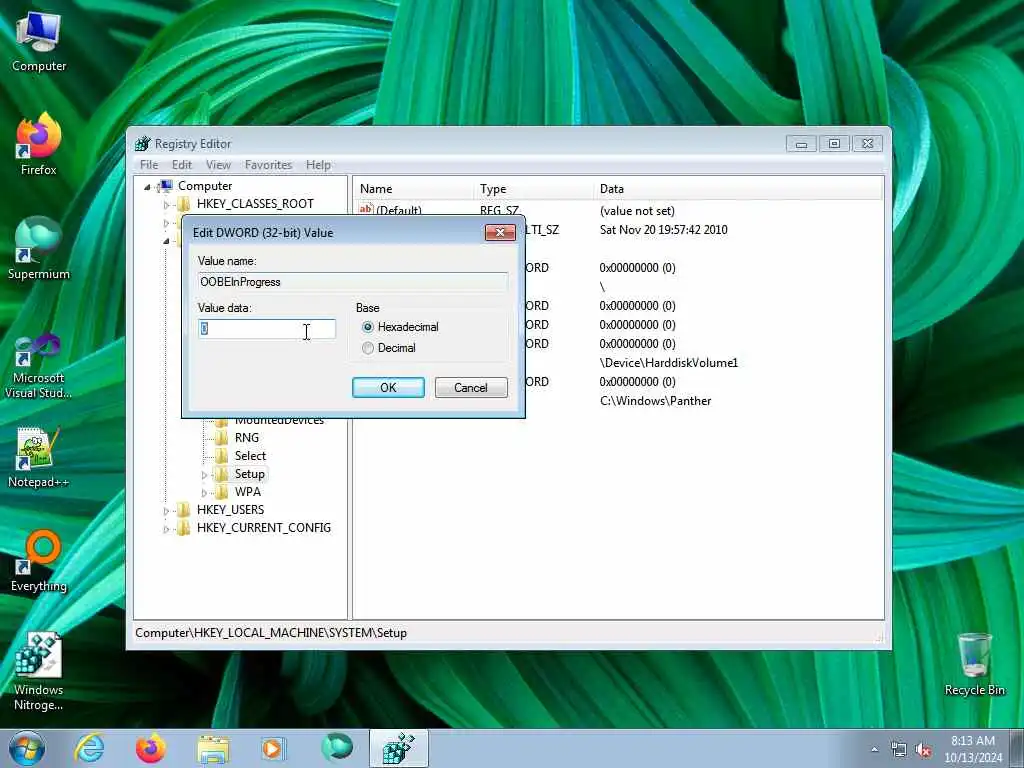The image size is (1024, 768).
Task: Select the Hexadecimal base radio button
Action: tap(368, 327)
